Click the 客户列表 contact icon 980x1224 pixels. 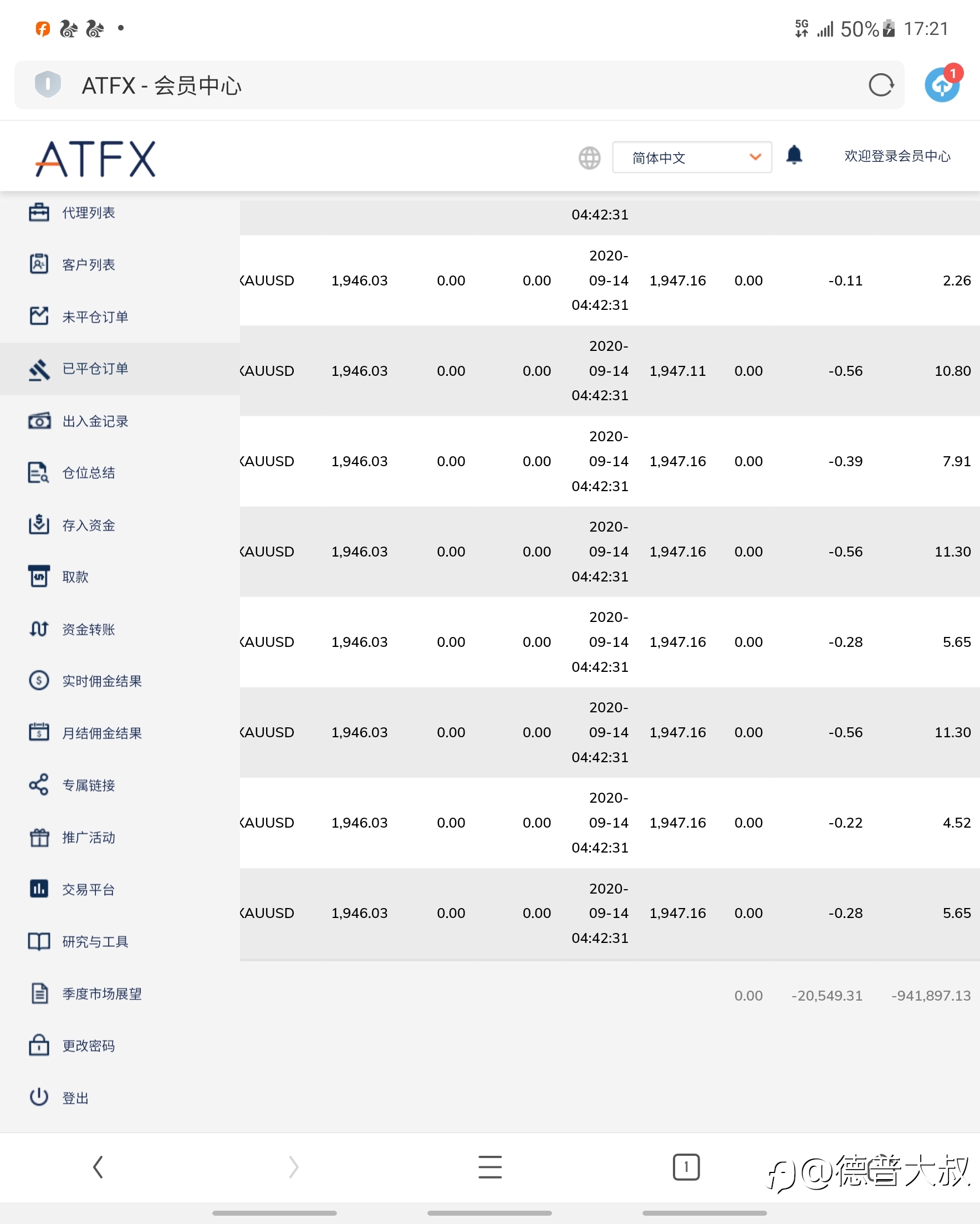[x=39, y=264]
